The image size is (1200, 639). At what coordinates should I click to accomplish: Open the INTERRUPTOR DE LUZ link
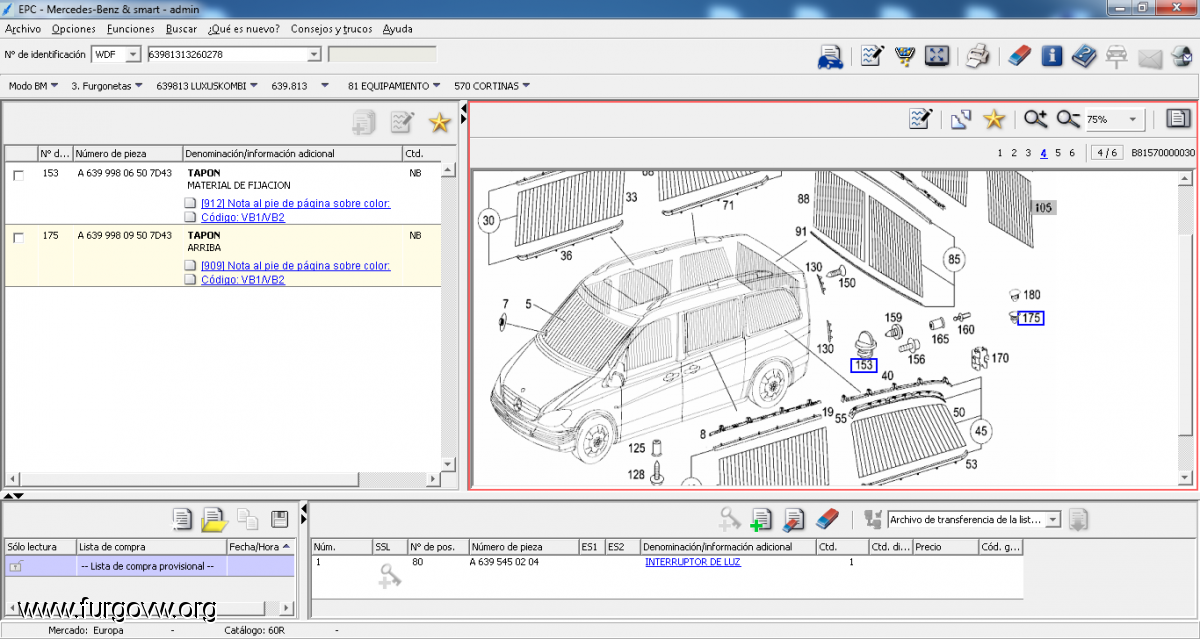coord(693,562)
